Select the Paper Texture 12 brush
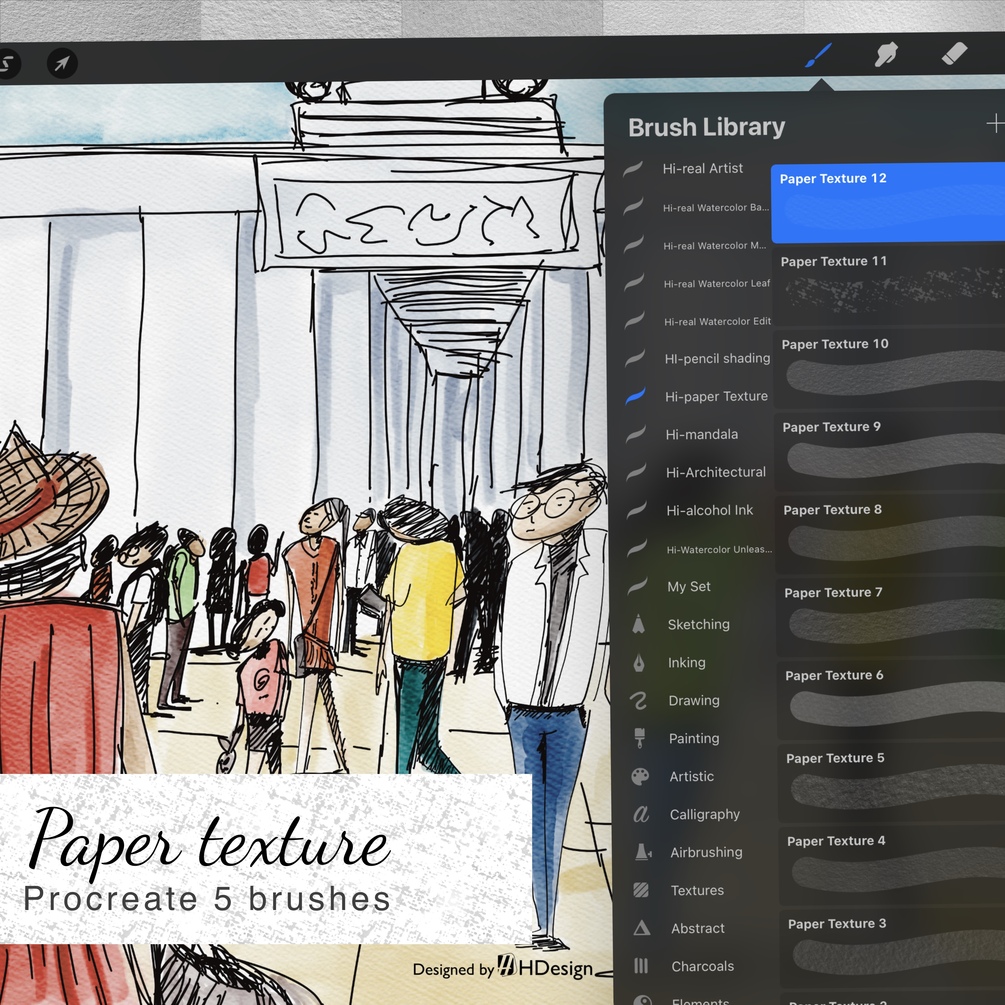1005x1005 pixels. point(888,203)
